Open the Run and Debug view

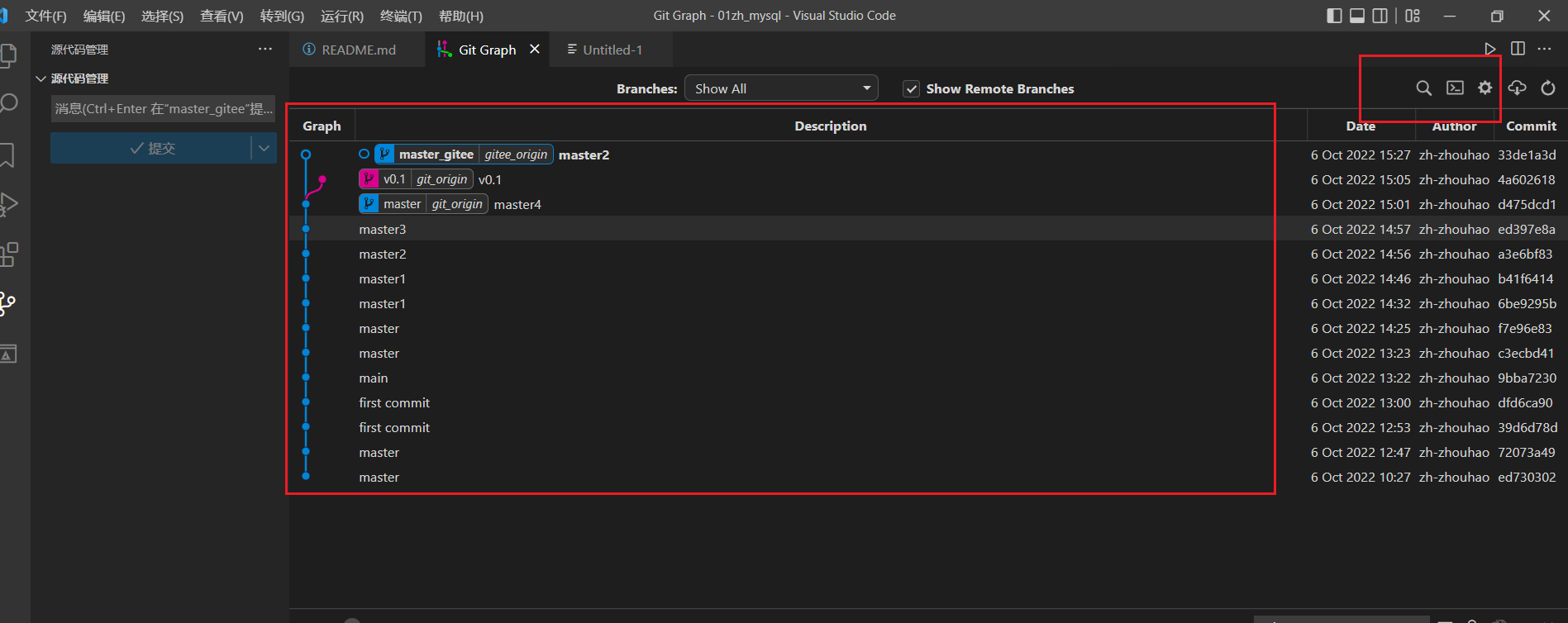point(7,204)
